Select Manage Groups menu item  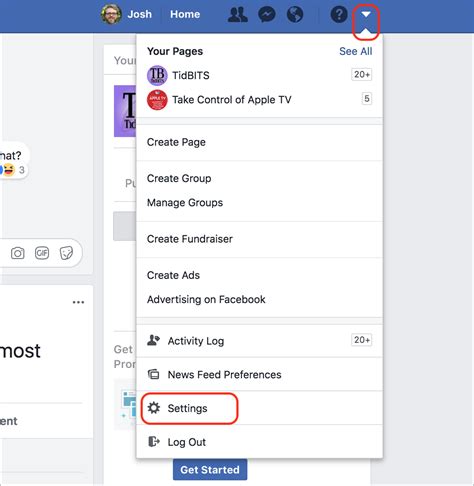coord(259,203)
